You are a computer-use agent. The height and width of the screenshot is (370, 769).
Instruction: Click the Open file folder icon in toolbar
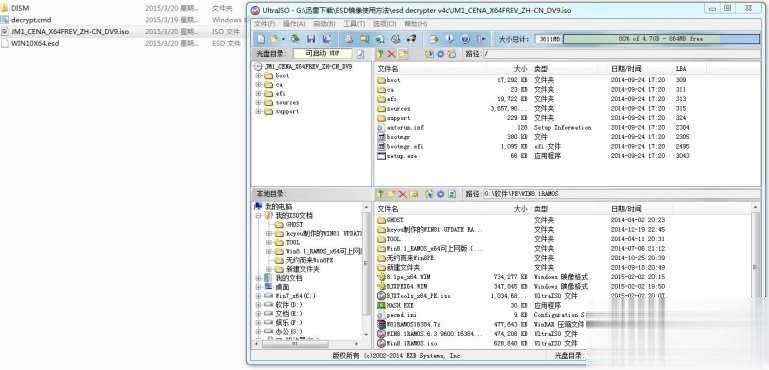click(x=274, y=39)
